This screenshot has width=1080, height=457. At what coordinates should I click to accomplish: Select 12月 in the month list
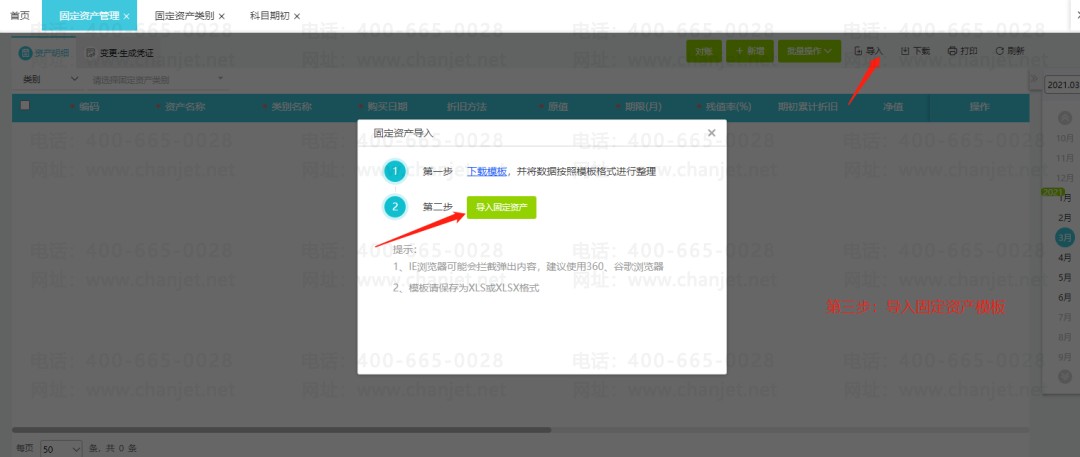pos(1065,178)
